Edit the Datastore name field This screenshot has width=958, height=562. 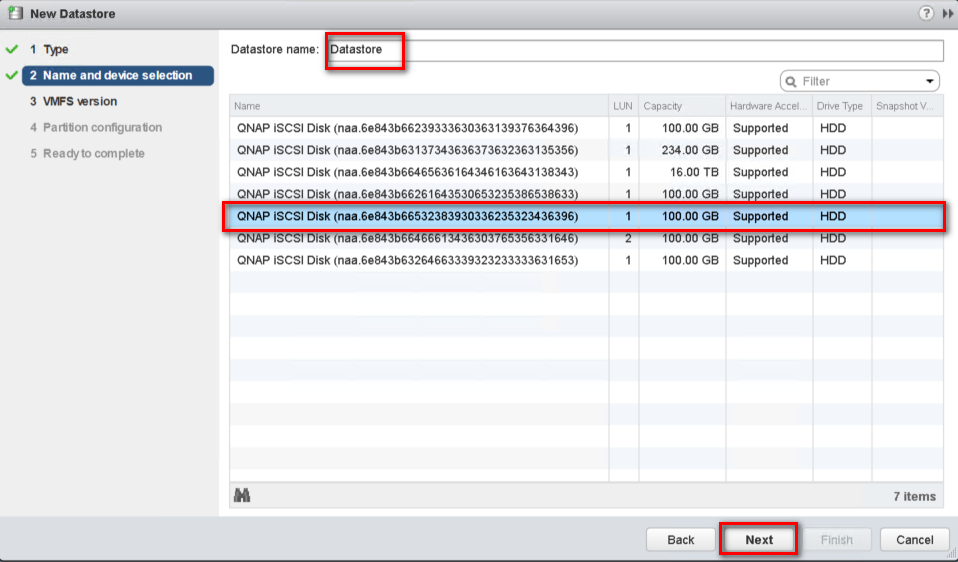[x=635, y=49]
